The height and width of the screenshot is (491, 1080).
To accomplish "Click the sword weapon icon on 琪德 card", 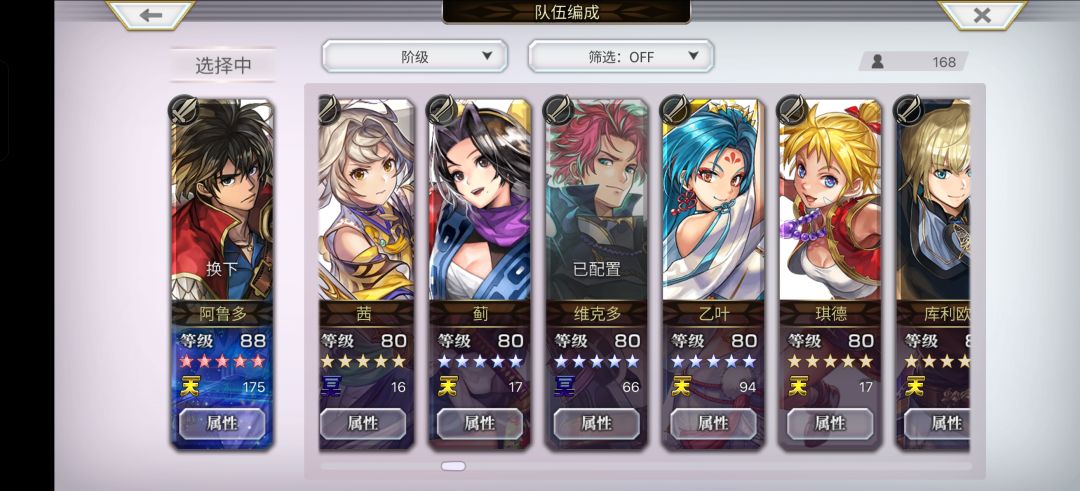I will [791, 110].
